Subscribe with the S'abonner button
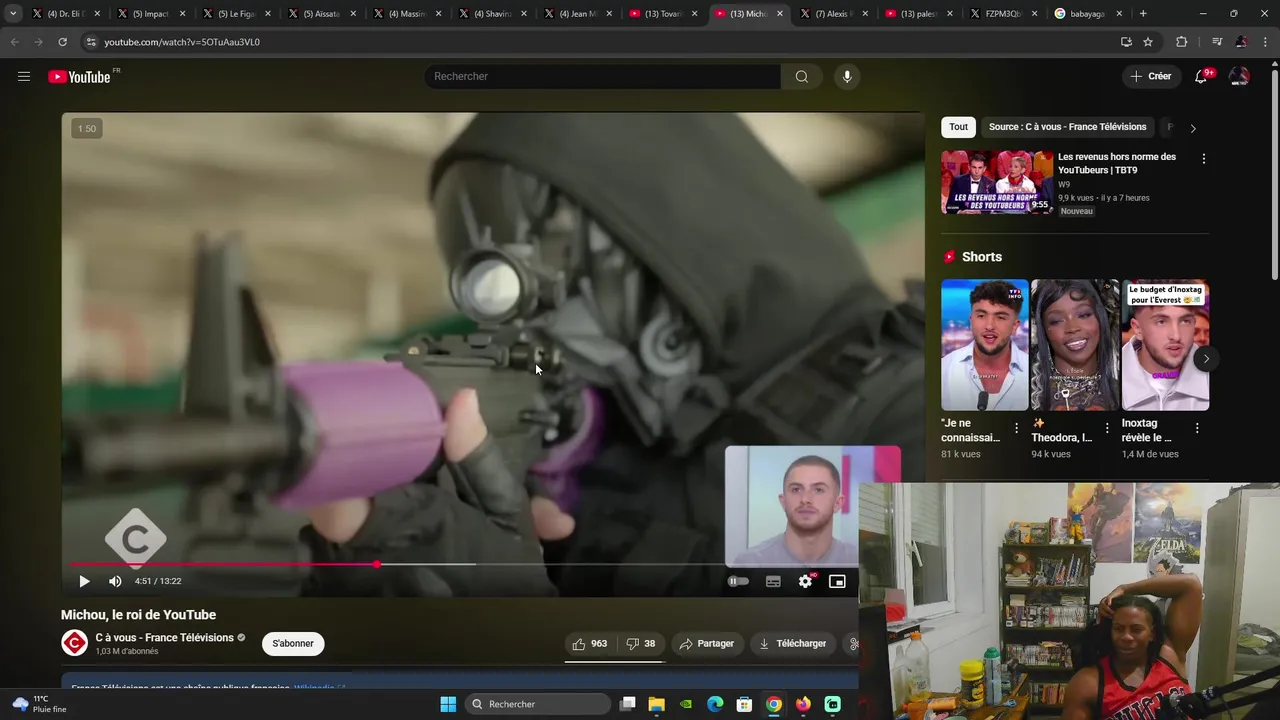 [293, 644]
